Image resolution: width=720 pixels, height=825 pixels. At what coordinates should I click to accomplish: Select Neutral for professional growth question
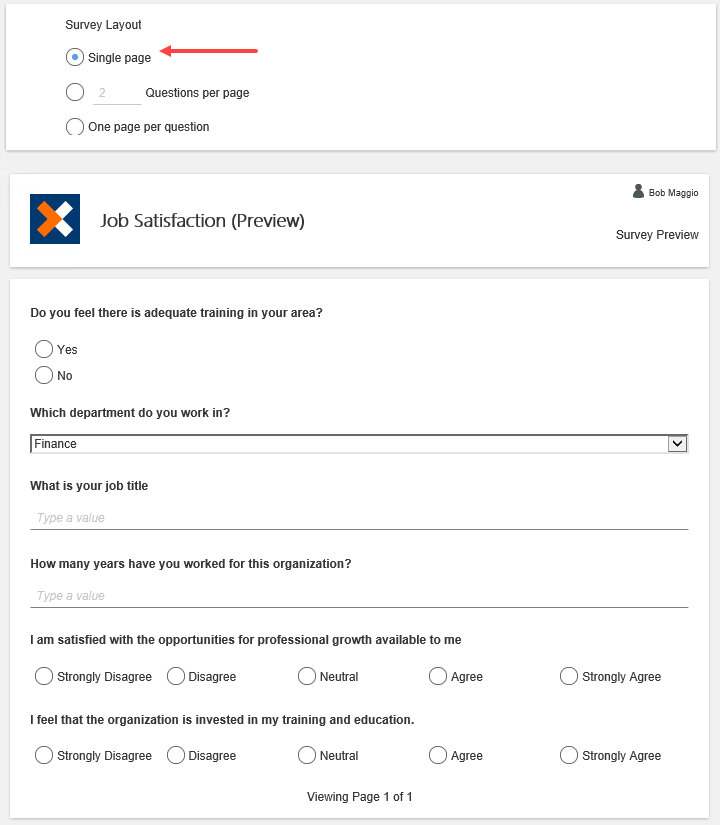pyautogui.click(x=306, y=676)
